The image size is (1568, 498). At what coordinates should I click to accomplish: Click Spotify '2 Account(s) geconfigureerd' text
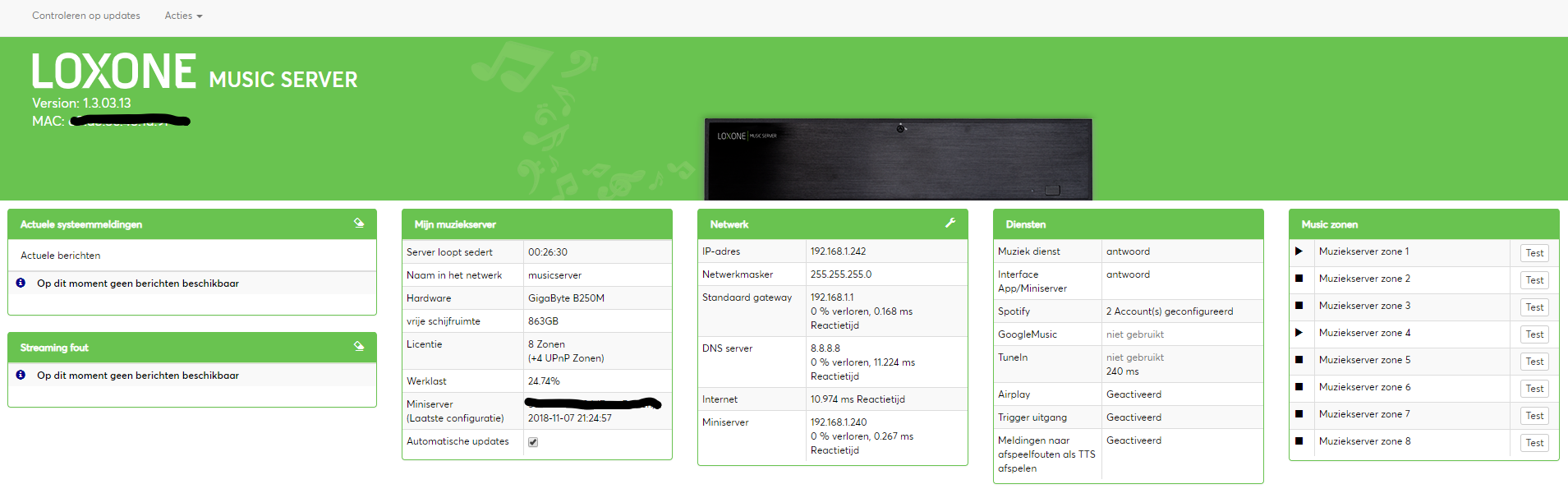coord(1170,311)
